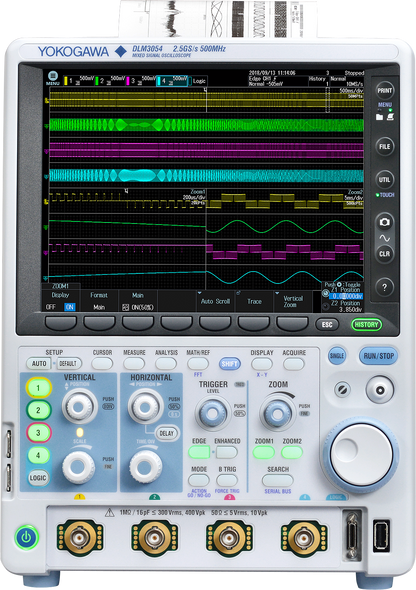The image size is (416, 590).
Task: Open the ANALYSIS menu key
Action: pos(166,363)
